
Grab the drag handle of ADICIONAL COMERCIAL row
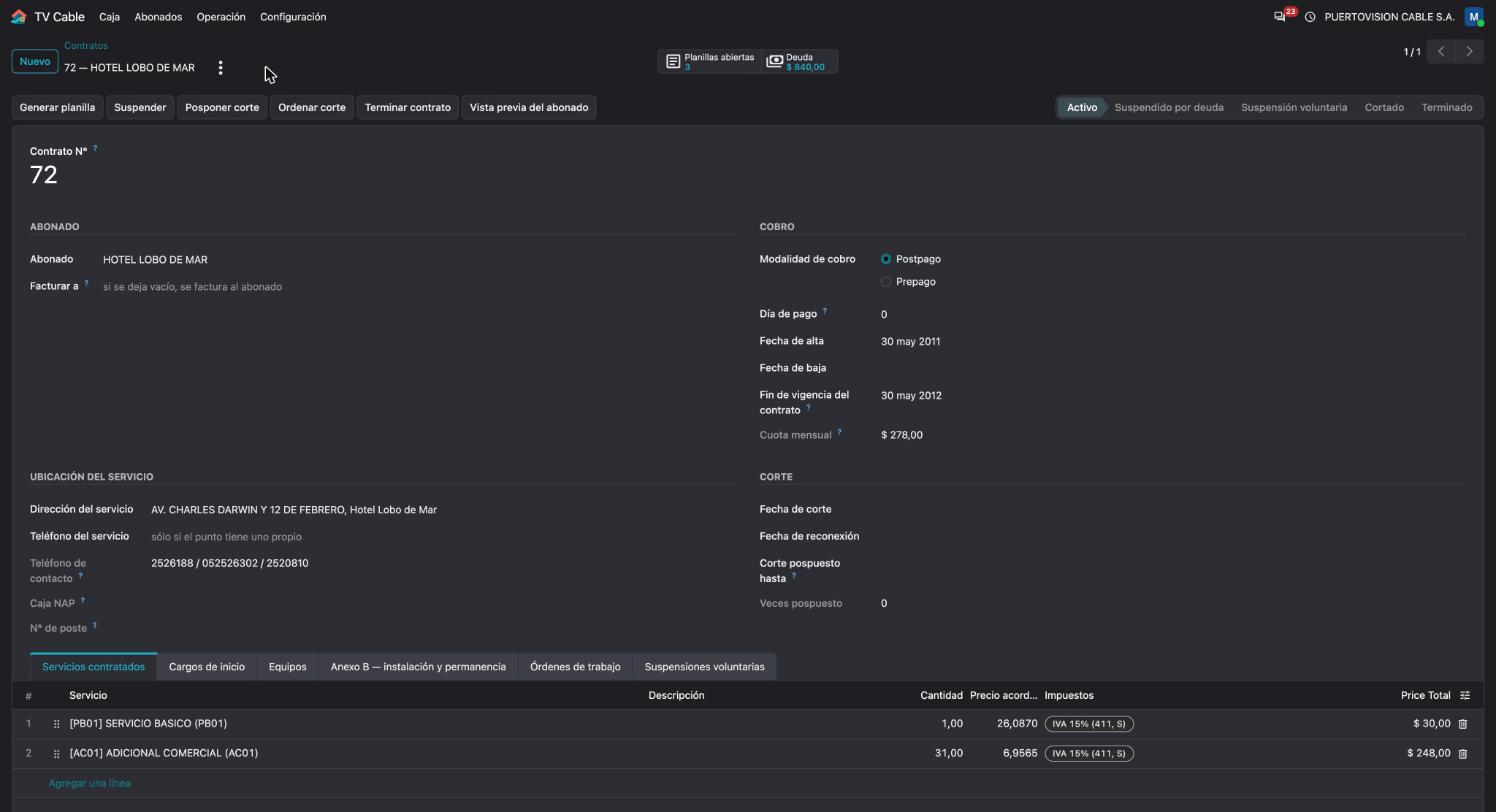56,754
